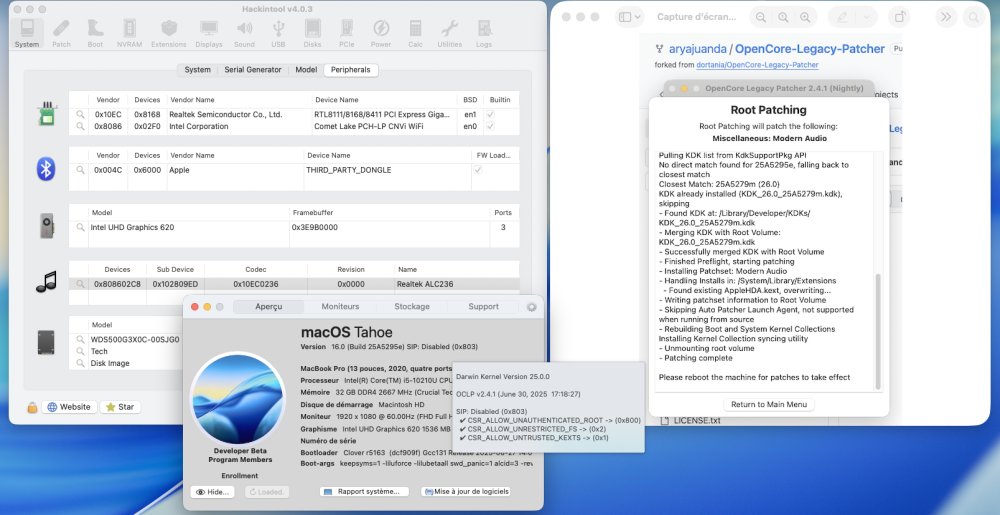Open markup options chevron in Preview toolbar
Screen dimensions: 1000x515
866,18
